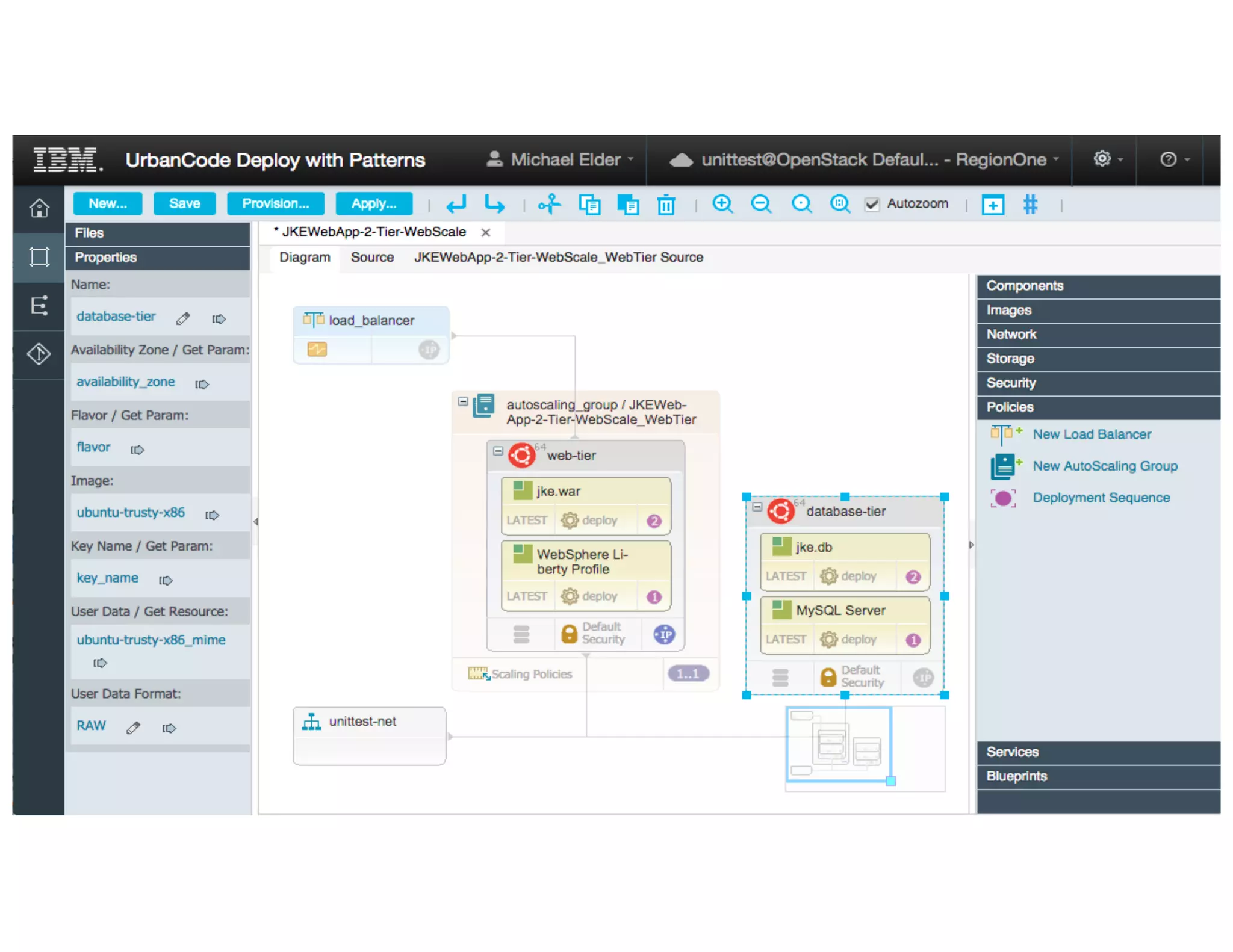Switch to the Source tab

pyautogui.click(x=372, y=258)
